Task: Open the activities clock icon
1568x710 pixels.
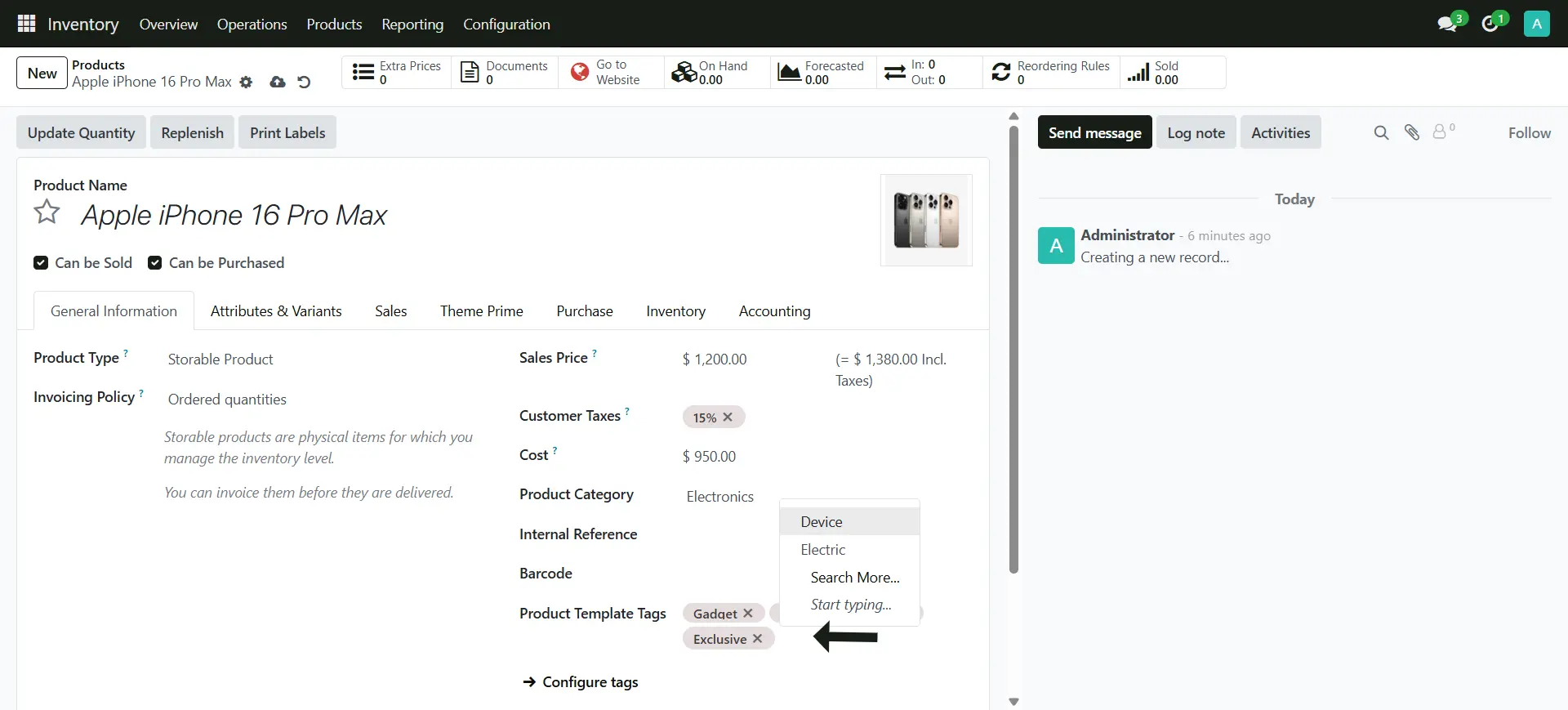Action: [1490, 24]
